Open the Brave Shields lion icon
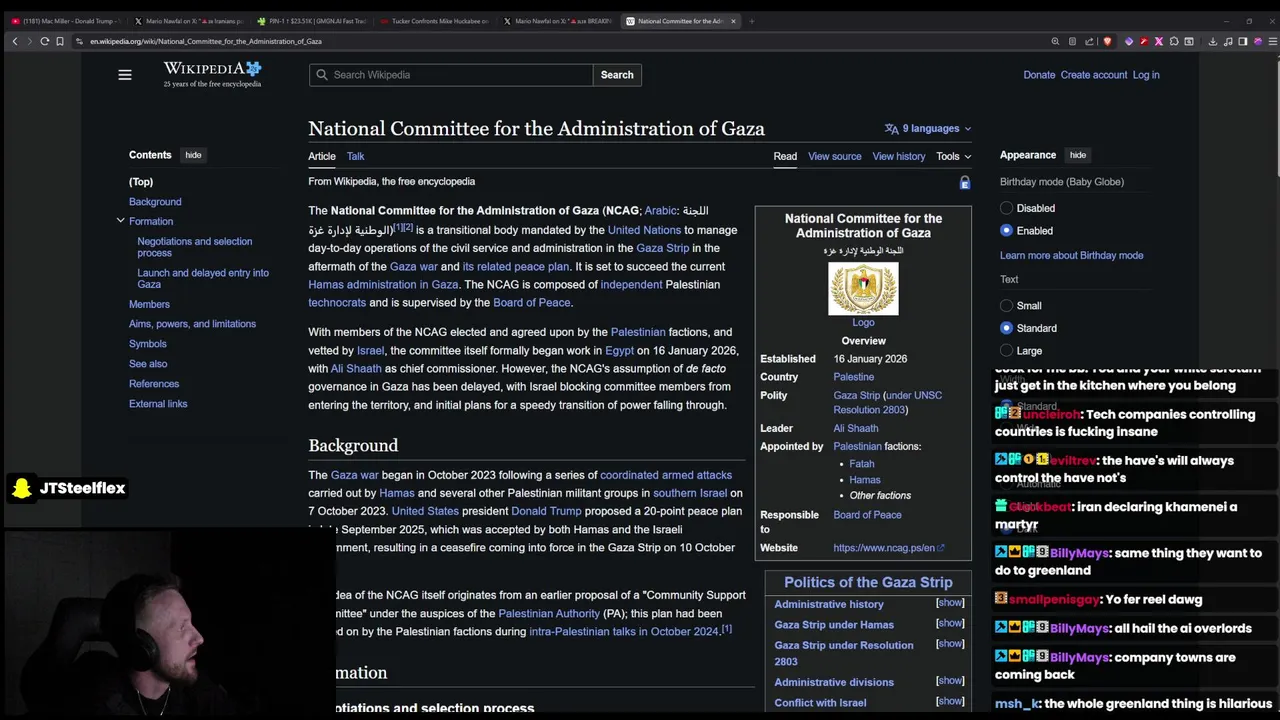 (1107, 41)
